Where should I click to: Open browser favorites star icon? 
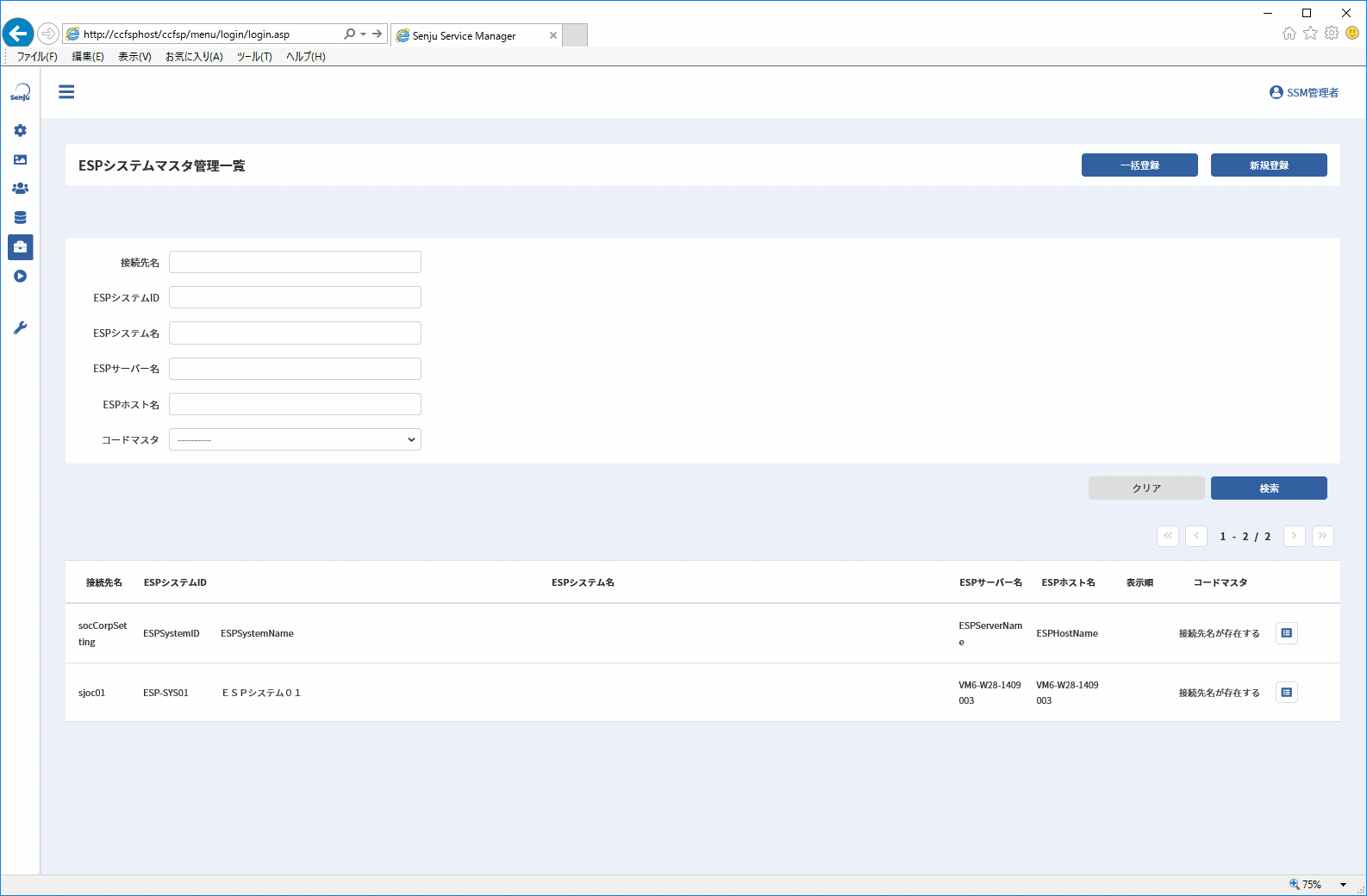pos(1310,34)
